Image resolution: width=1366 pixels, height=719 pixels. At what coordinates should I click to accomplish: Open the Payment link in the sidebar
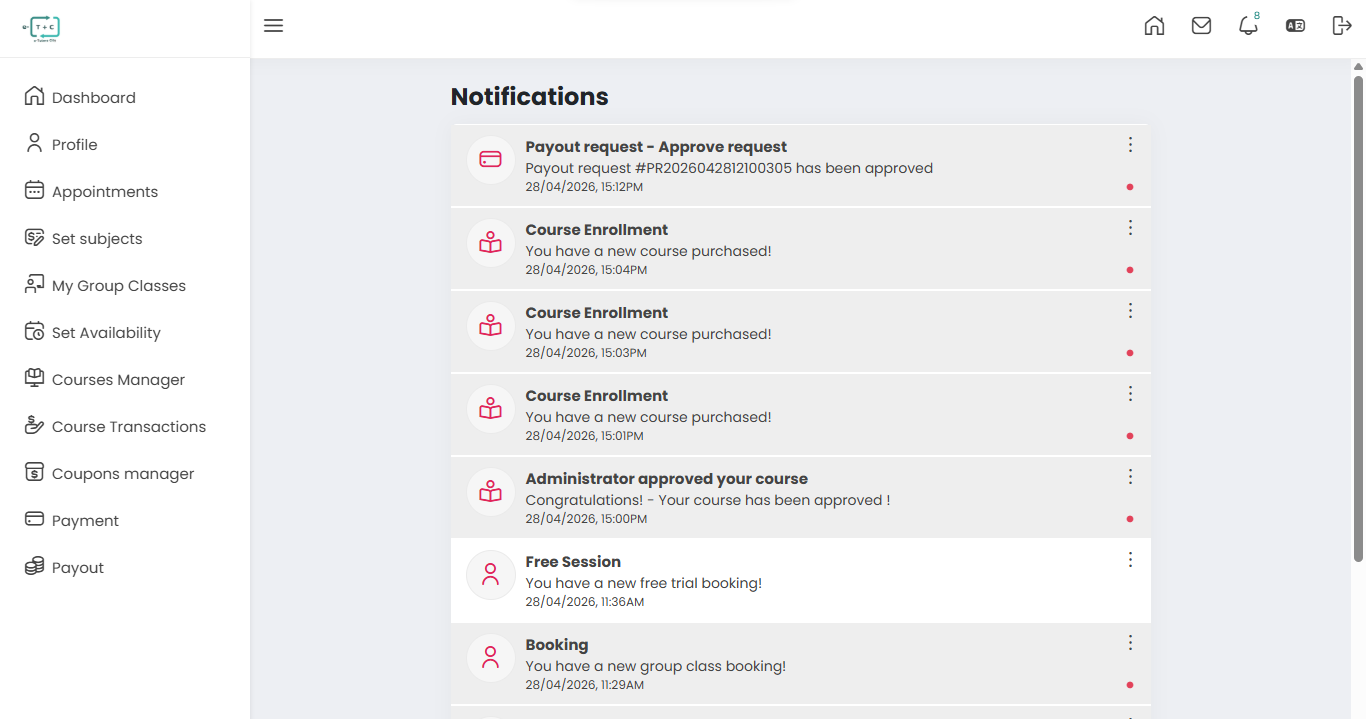point(85,520)
